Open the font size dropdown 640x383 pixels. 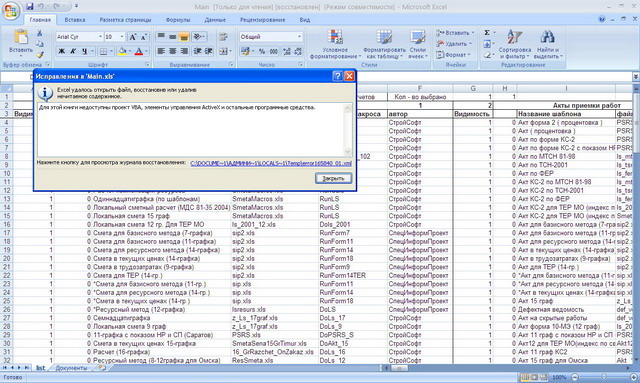(122, 37)
